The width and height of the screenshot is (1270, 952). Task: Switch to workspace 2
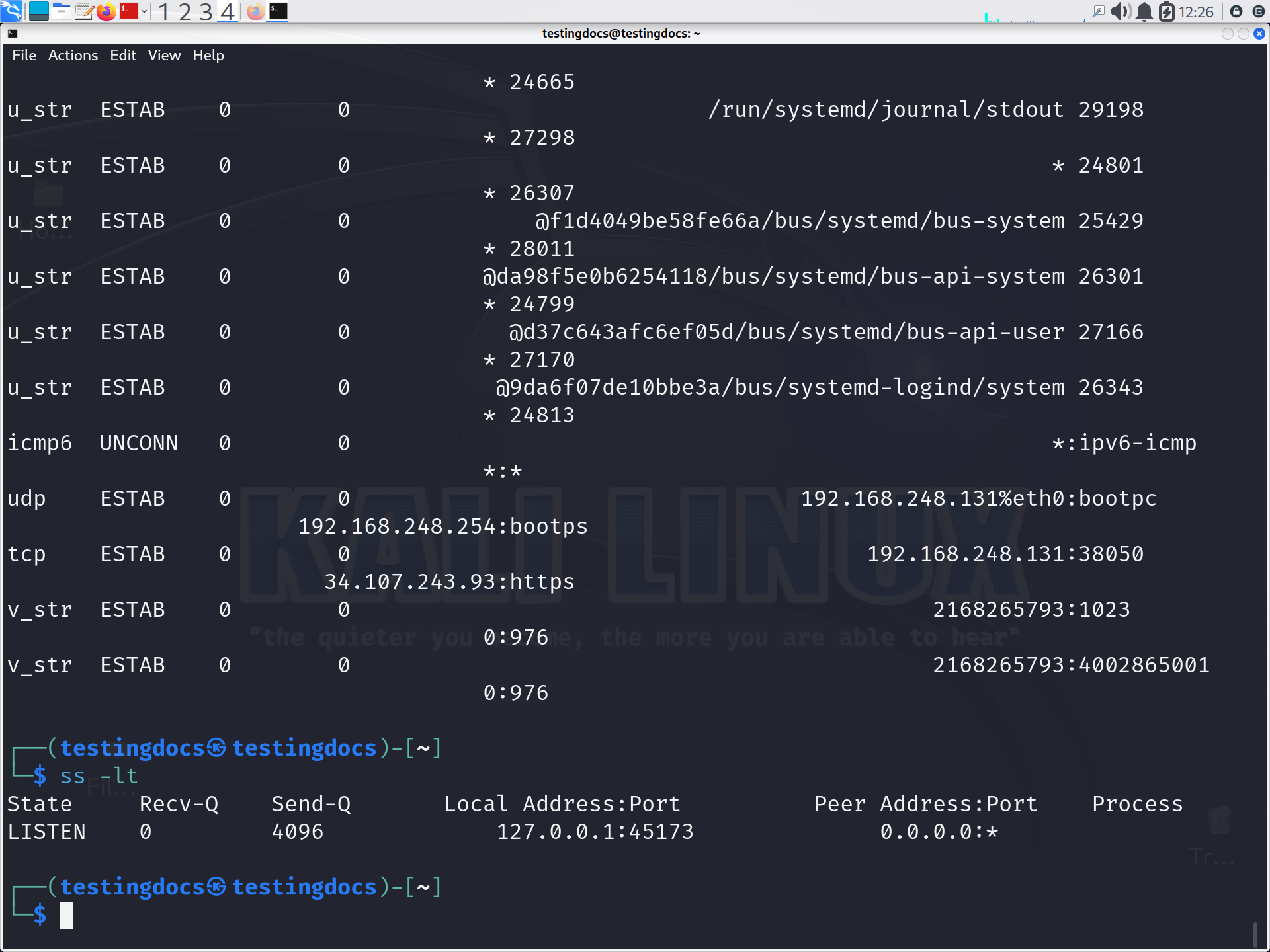click(185, 12)
